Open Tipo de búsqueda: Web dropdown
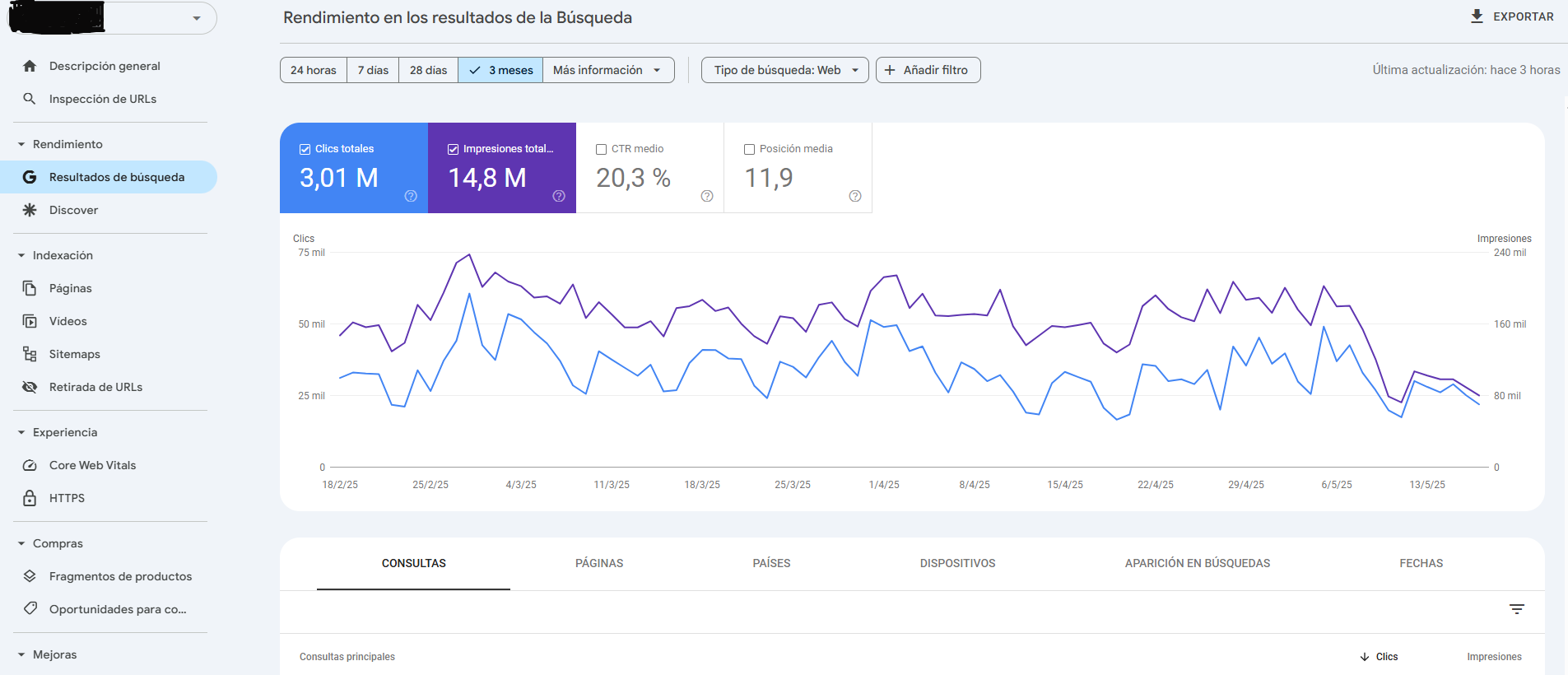 coord(784,70)
